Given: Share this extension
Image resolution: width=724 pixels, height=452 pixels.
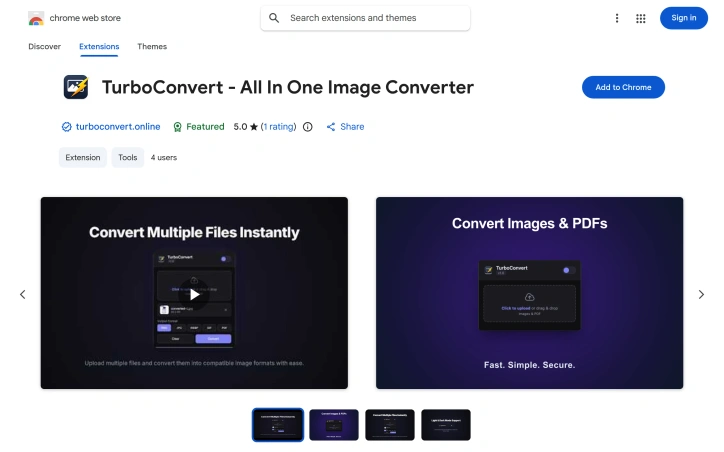Looking at the screenshot, I should click(345, 127).
